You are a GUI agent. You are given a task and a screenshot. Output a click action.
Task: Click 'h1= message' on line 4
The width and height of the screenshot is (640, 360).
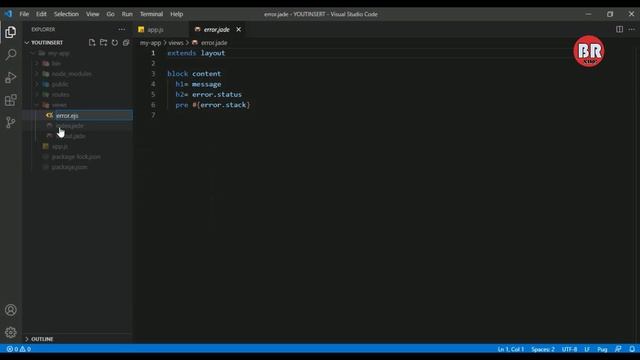[x=198, y=84]
